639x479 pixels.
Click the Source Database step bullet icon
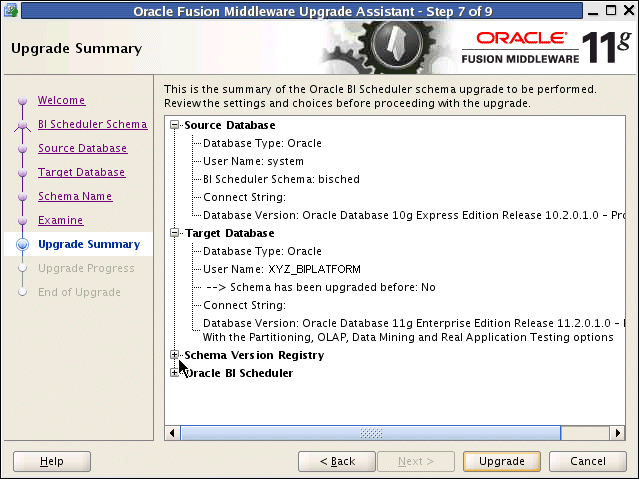(22, 148)
